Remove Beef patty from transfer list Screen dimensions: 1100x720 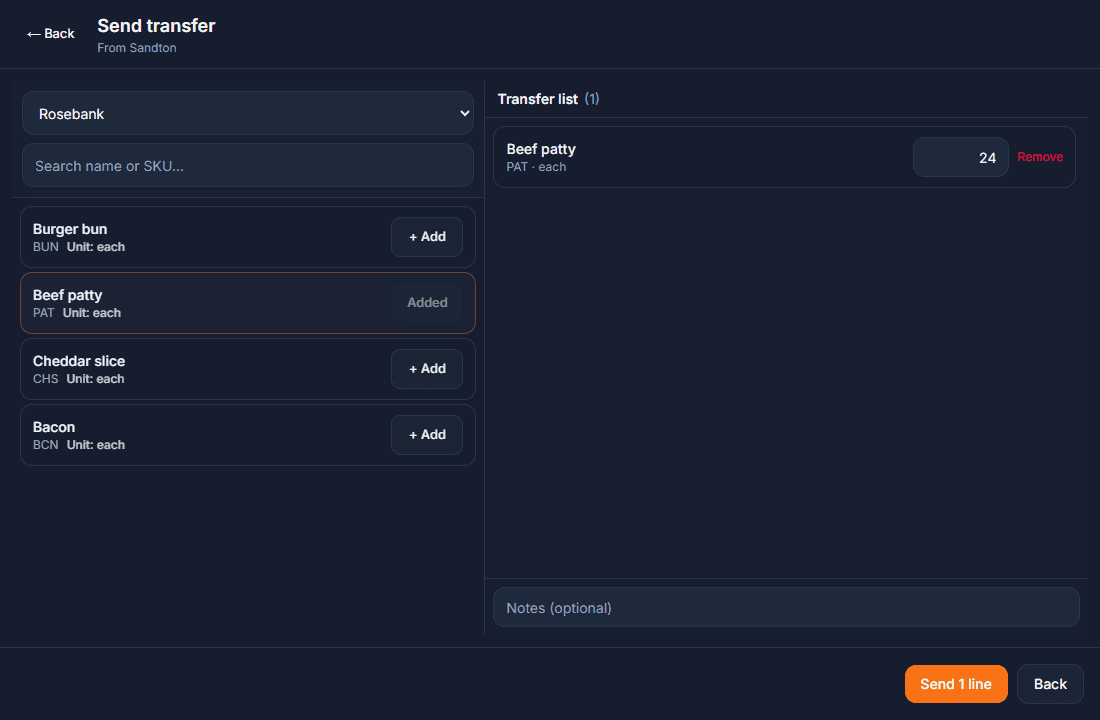point(1040,157)
